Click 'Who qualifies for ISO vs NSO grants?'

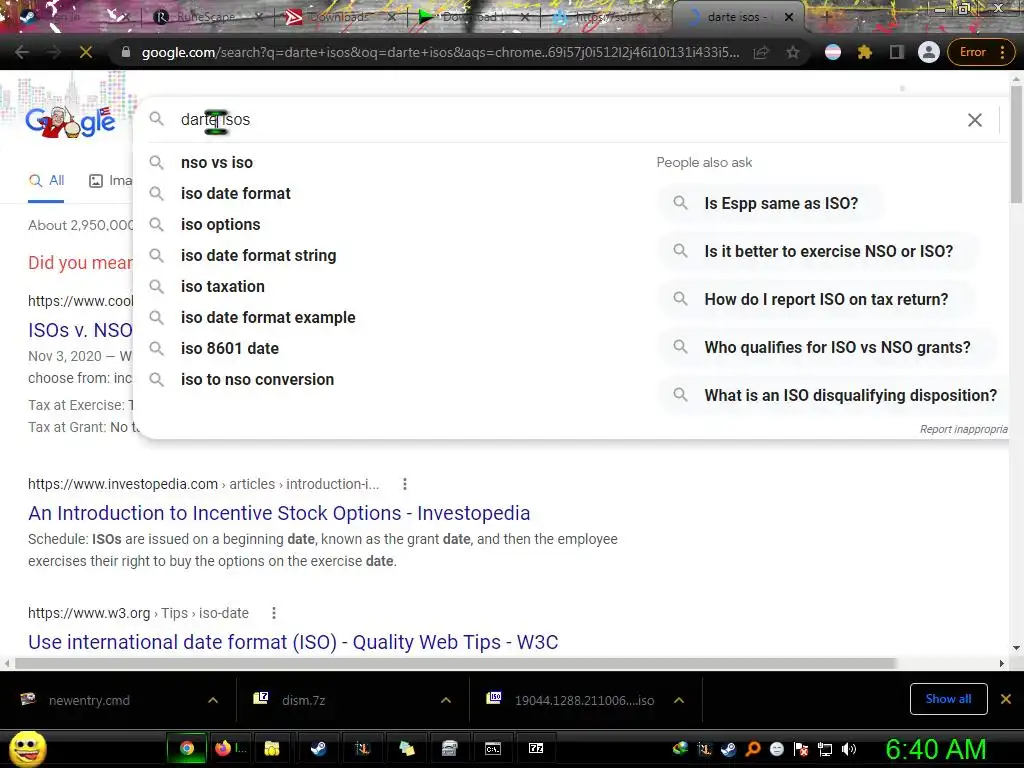click(827, 347)
